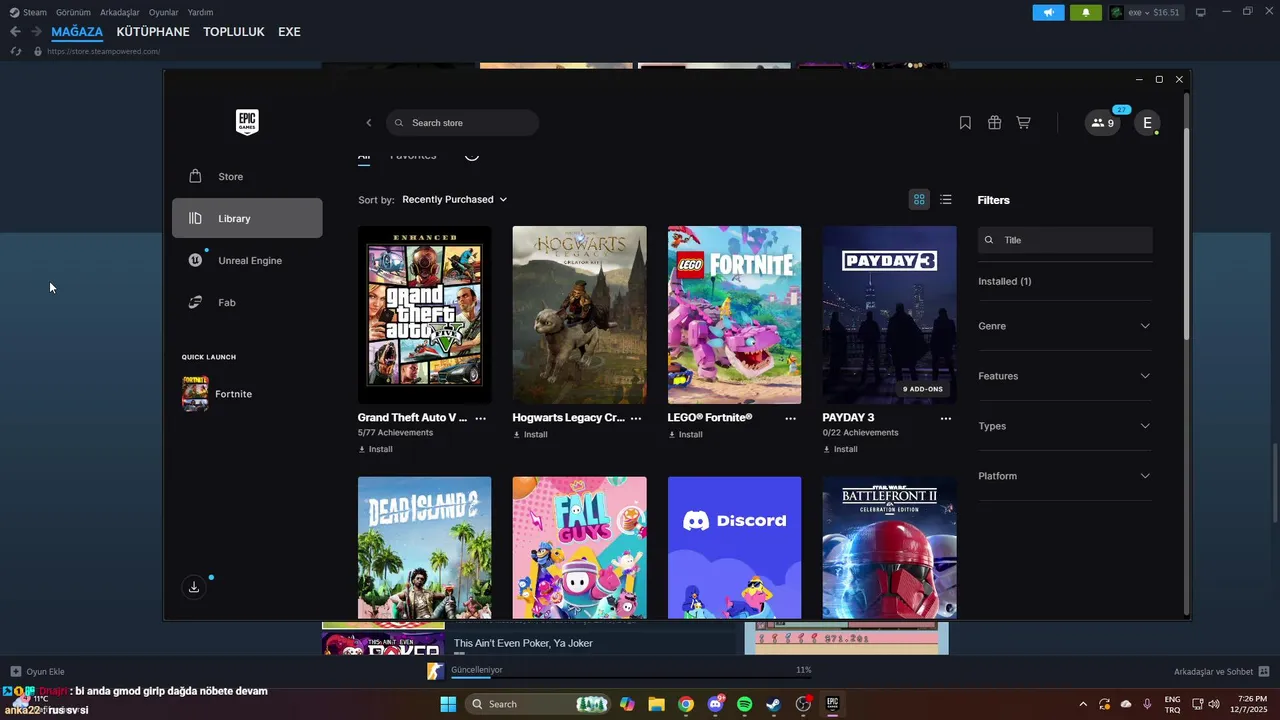Open Steam's notifications bell
Viewport: 1280px width, 720px height.
1086,13
